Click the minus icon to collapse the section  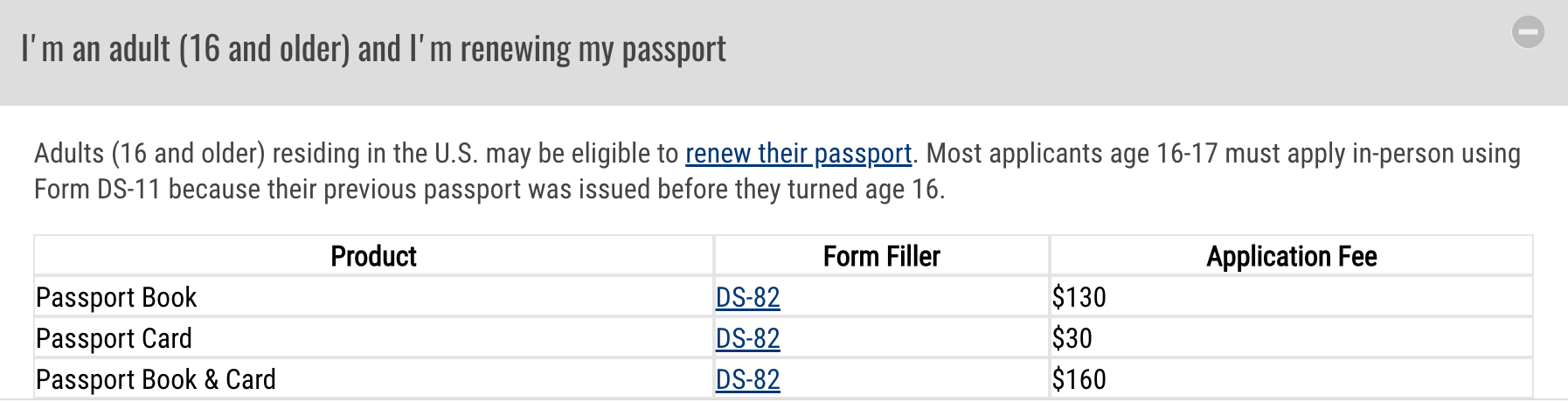pos(1528,33)
